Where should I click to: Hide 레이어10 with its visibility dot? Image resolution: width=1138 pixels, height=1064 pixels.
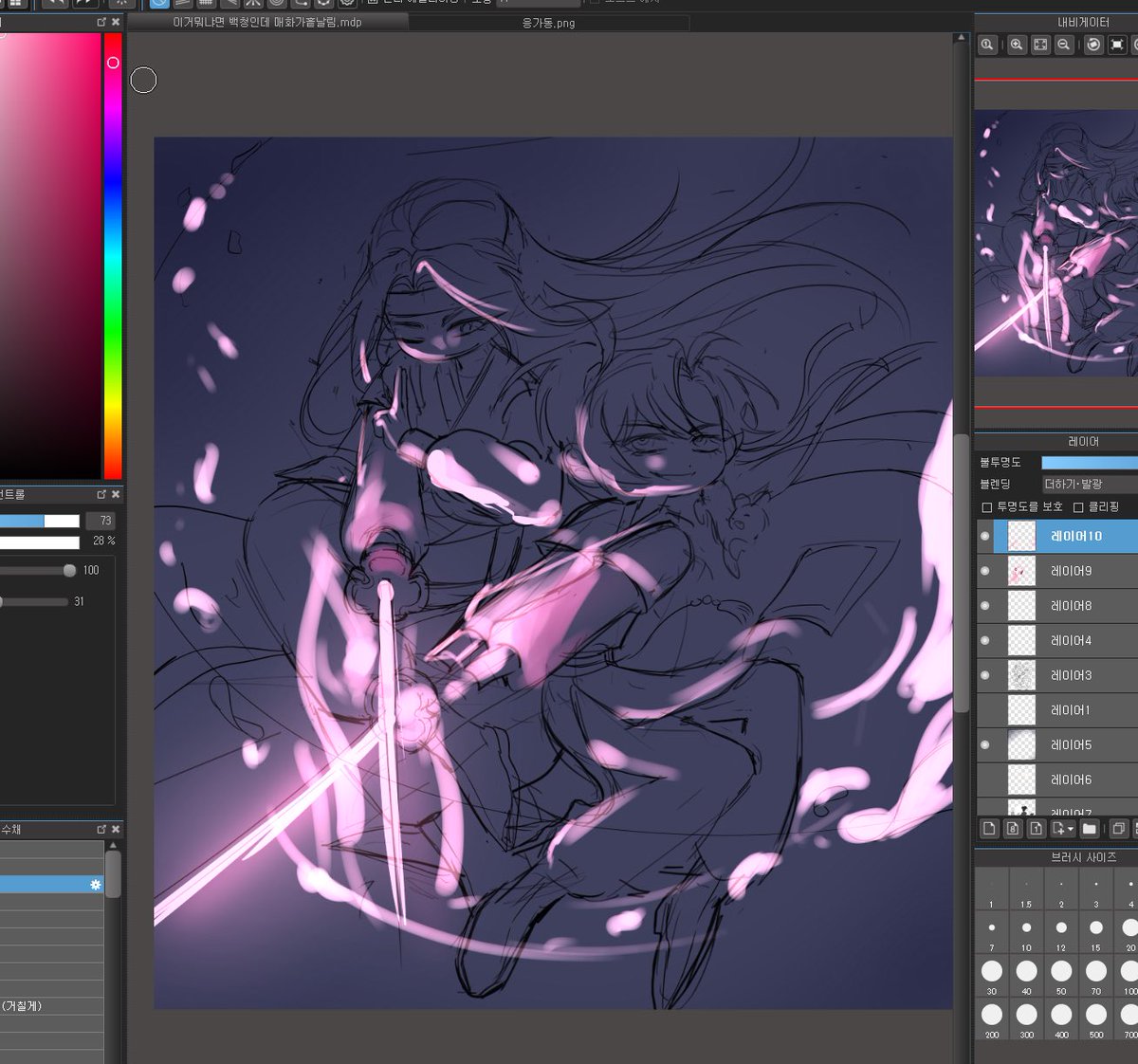pos(984,536)
